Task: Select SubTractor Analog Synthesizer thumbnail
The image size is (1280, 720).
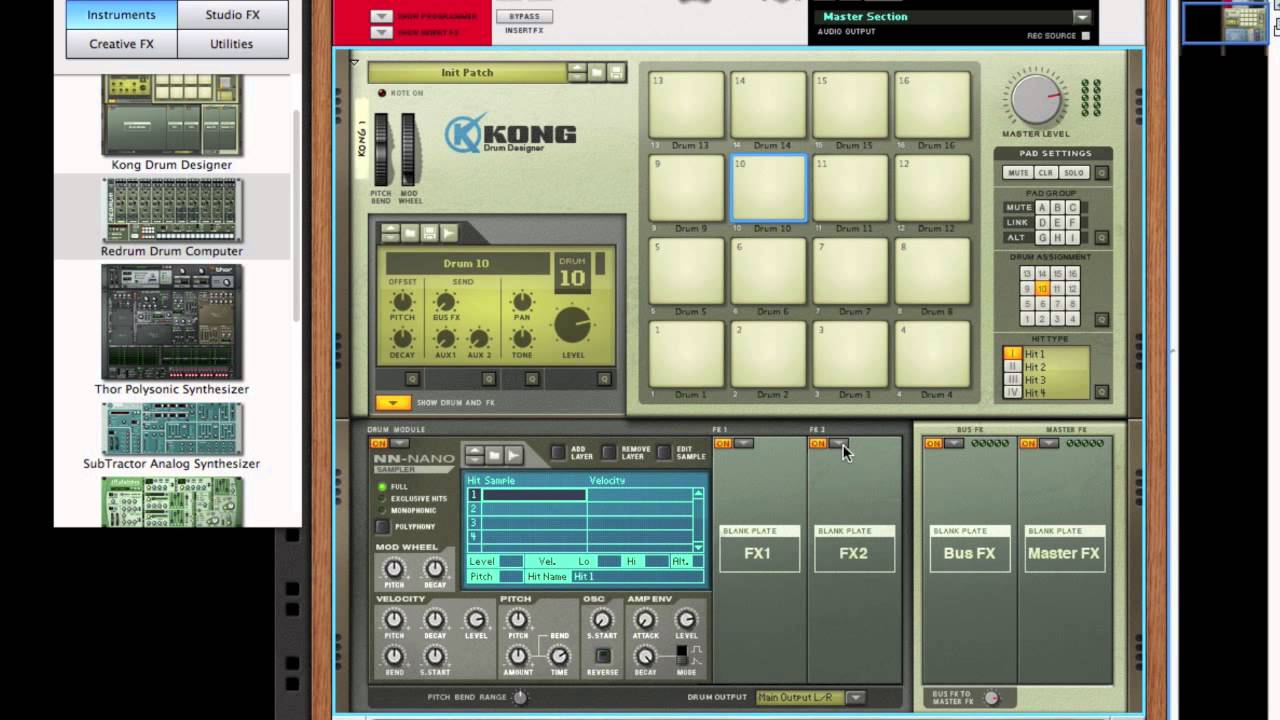Action: point(172,429)
